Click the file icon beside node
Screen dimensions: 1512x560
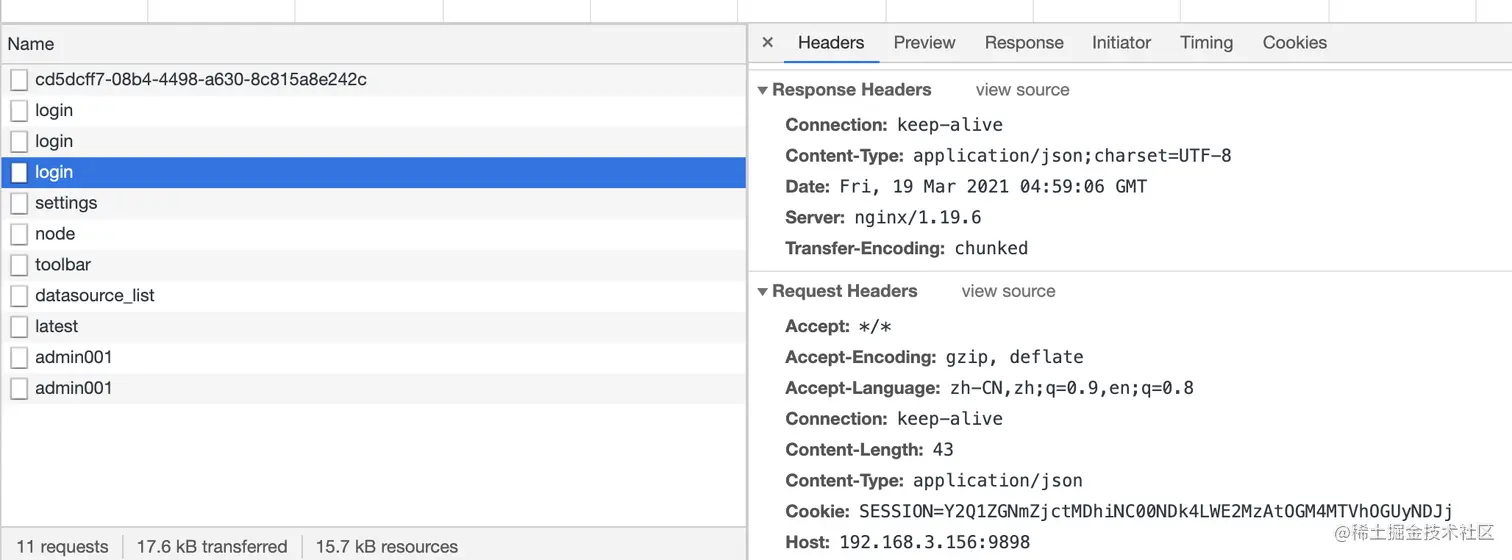pyautogui.click(x=19, y=234)
